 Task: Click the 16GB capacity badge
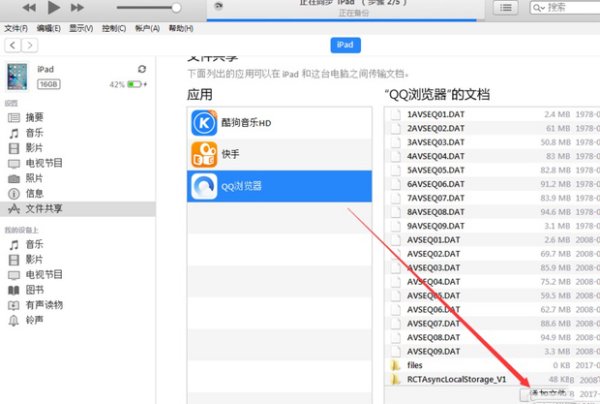point(49,84)
